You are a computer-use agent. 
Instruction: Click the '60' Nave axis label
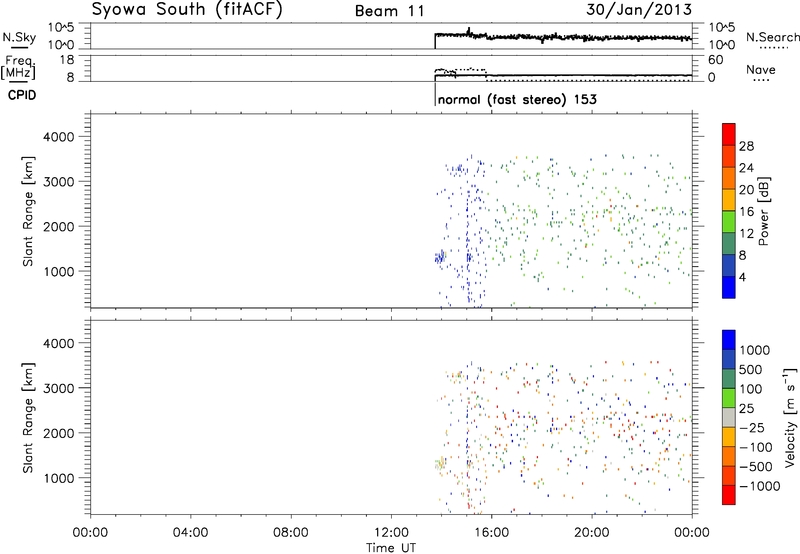coord(715,60)
